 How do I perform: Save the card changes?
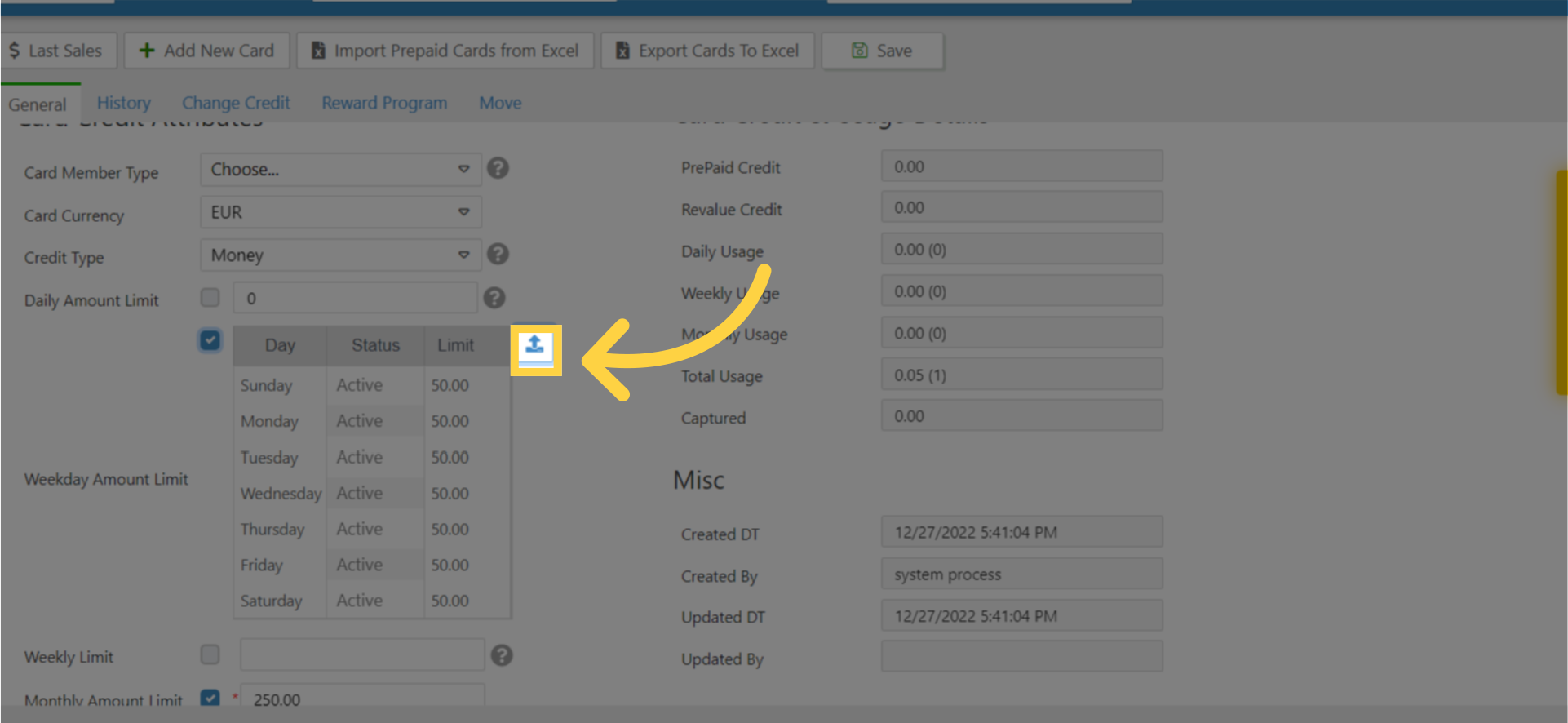click(883, 51)
